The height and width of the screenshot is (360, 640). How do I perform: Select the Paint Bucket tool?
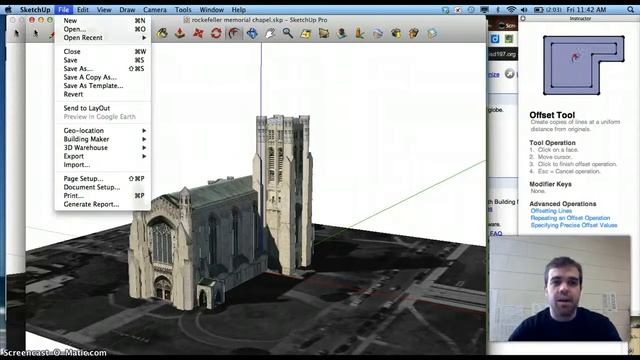tap(162, 33)
